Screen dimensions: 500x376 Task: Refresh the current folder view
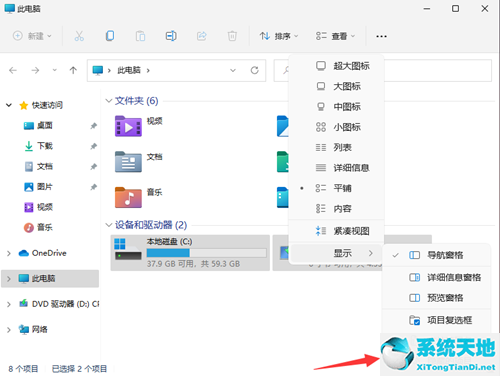(x=254, y=70)
